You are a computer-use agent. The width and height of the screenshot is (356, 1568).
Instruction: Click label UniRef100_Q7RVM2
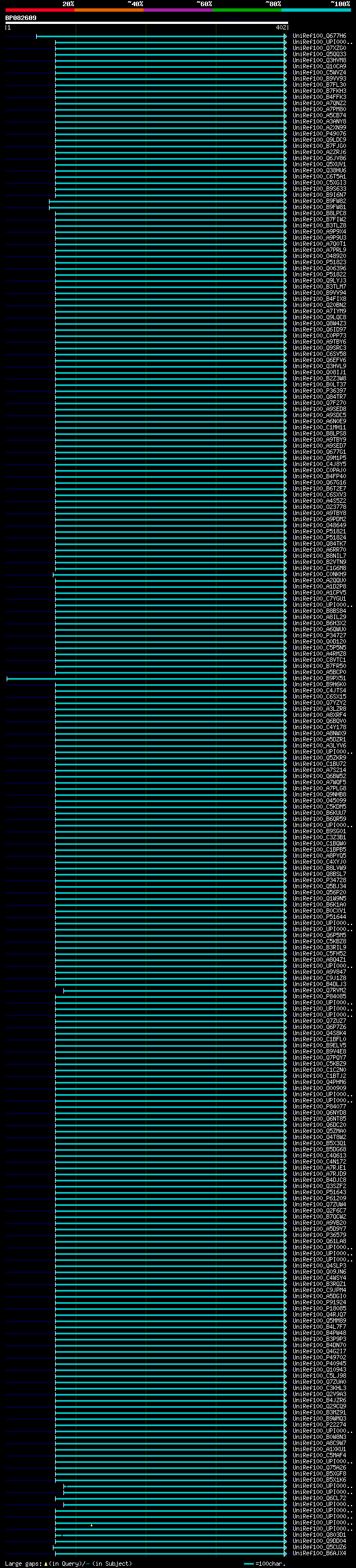pyautogui.click(x=319, y=990)
